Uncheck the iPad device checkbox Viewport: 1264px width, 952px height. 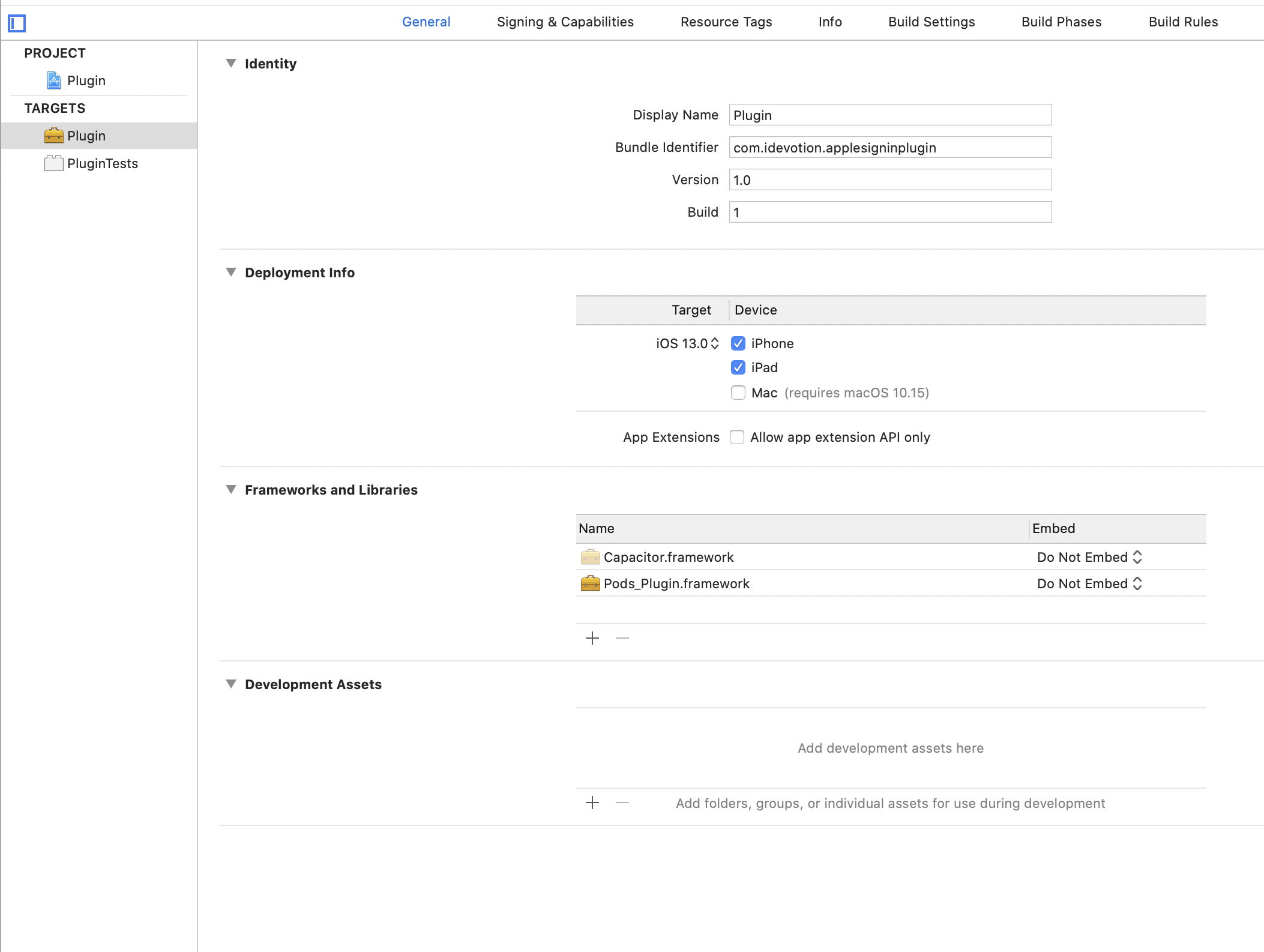[738, 367]
